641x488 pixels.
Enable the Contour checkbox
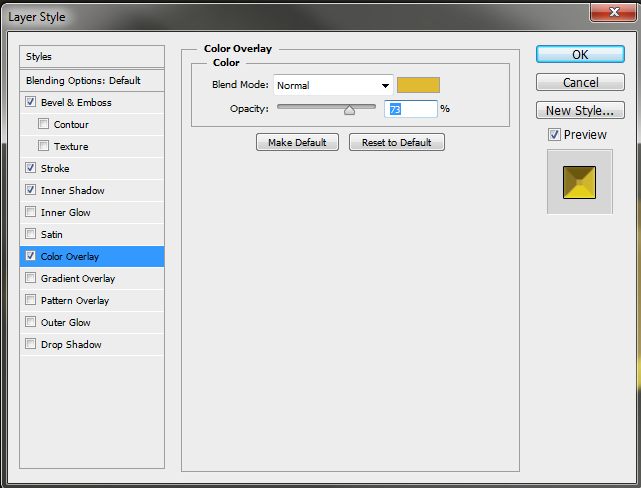coord(43,124)
